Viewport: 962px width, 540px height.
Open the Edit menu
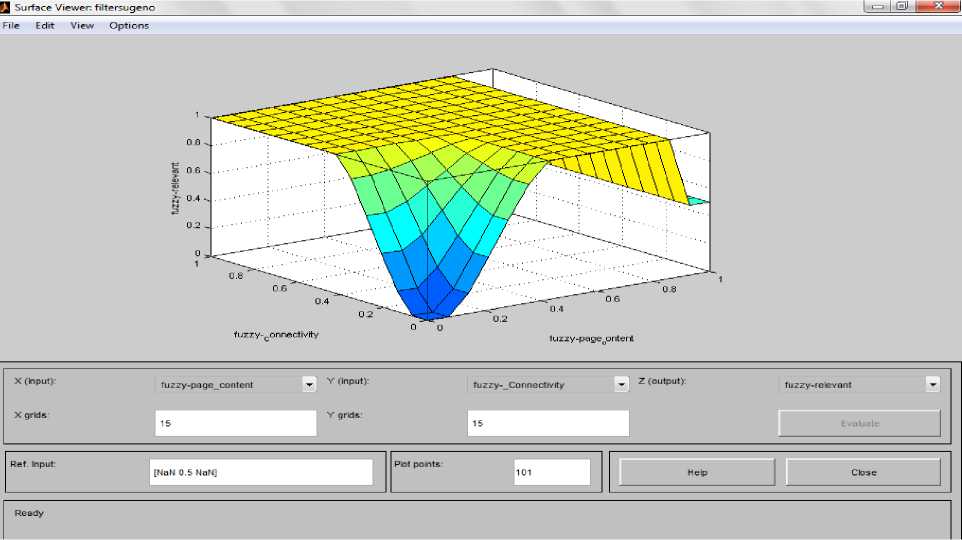44,26
